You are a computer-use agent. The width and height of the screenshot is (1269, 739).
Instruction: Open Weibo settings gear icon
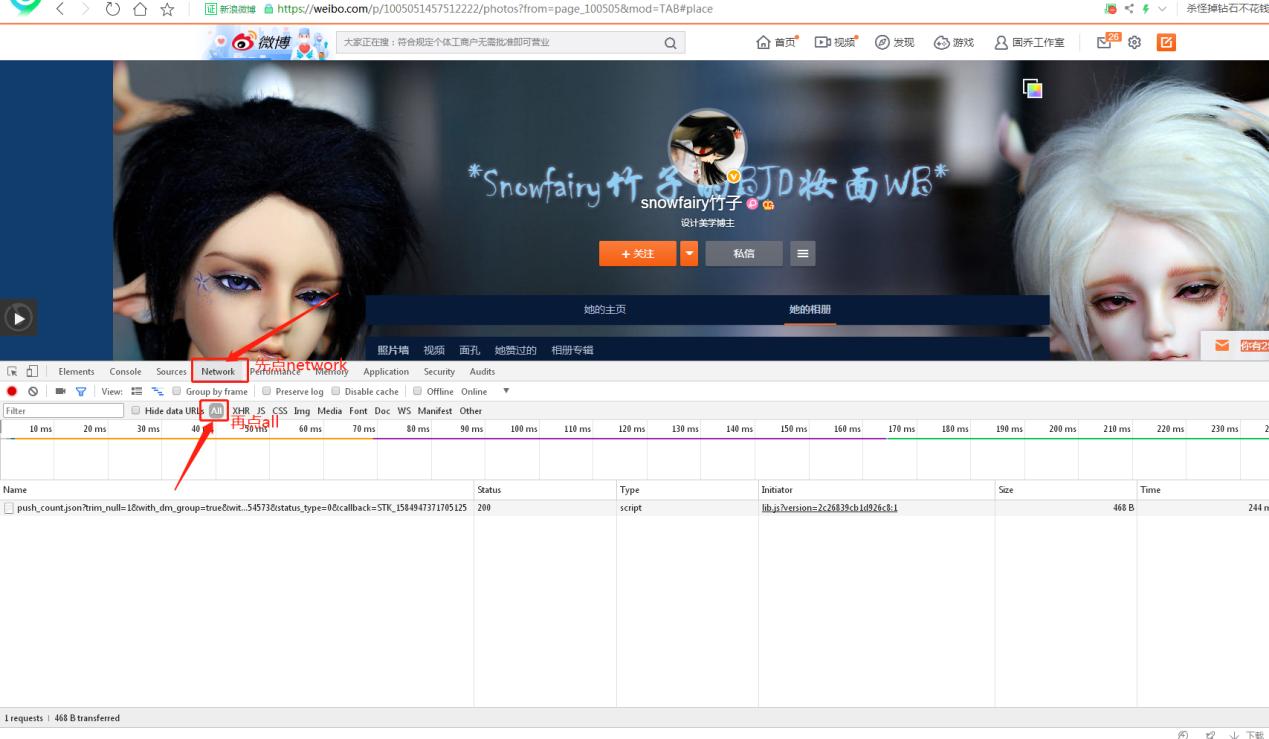1134,43
